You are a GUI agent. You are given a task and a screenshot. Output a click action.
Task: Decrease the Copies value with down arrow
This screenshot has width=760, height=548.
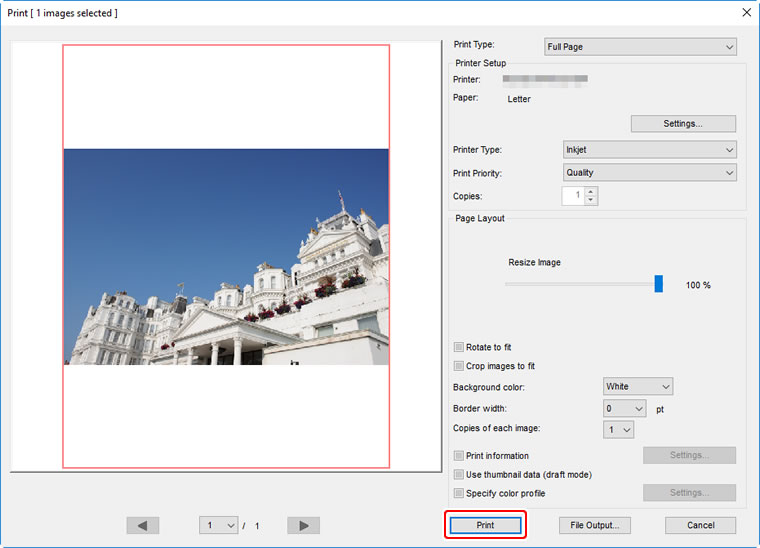coord(590,200)
